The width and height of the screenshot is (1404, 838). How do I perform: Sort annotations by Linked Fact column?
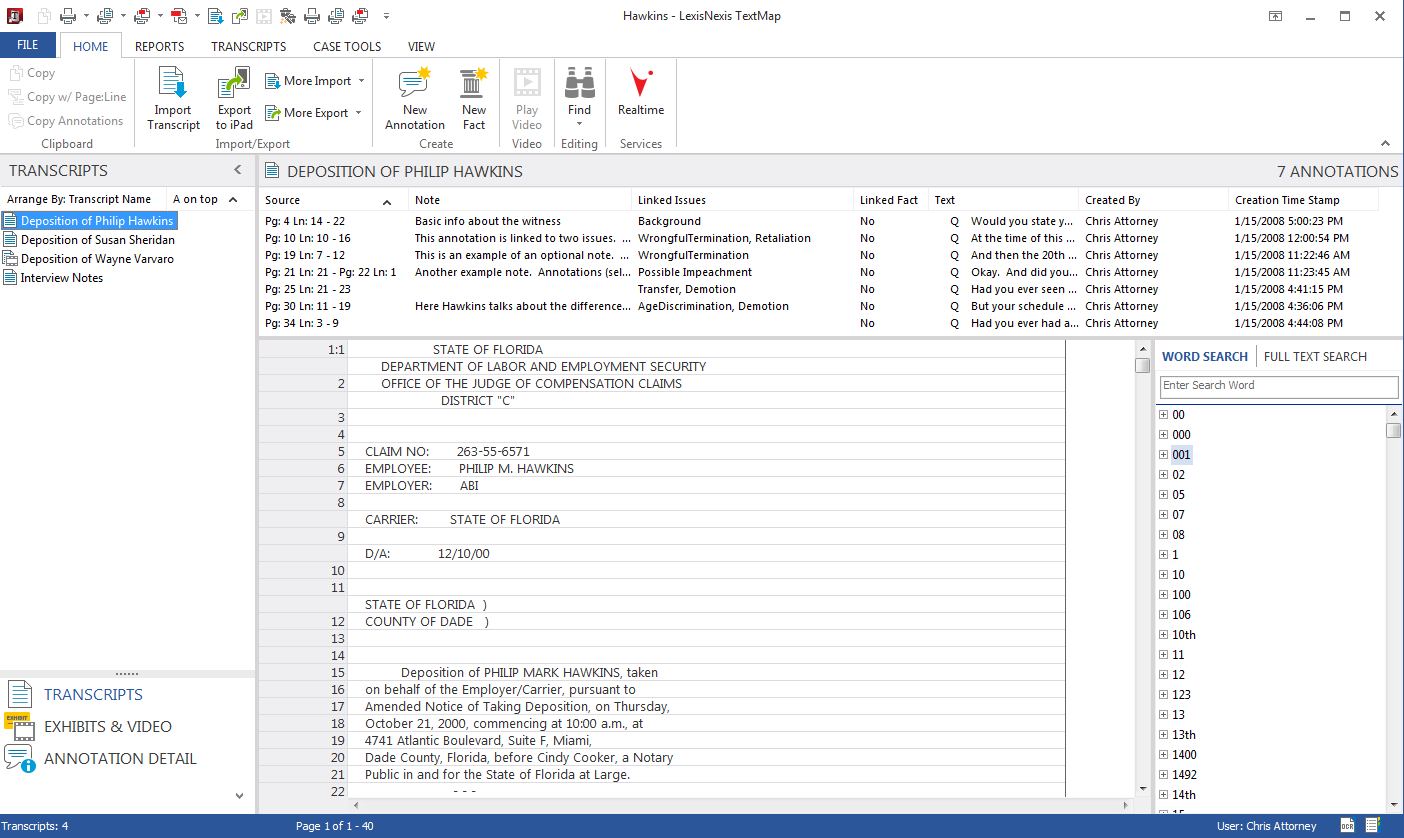(x=891, y=200)
